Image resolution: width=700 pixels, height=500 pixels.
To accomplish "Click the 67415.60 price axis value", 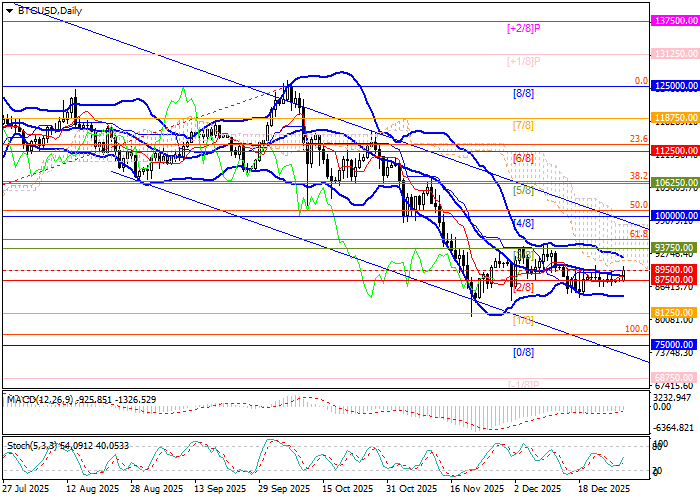I will (x=674, y=385).
